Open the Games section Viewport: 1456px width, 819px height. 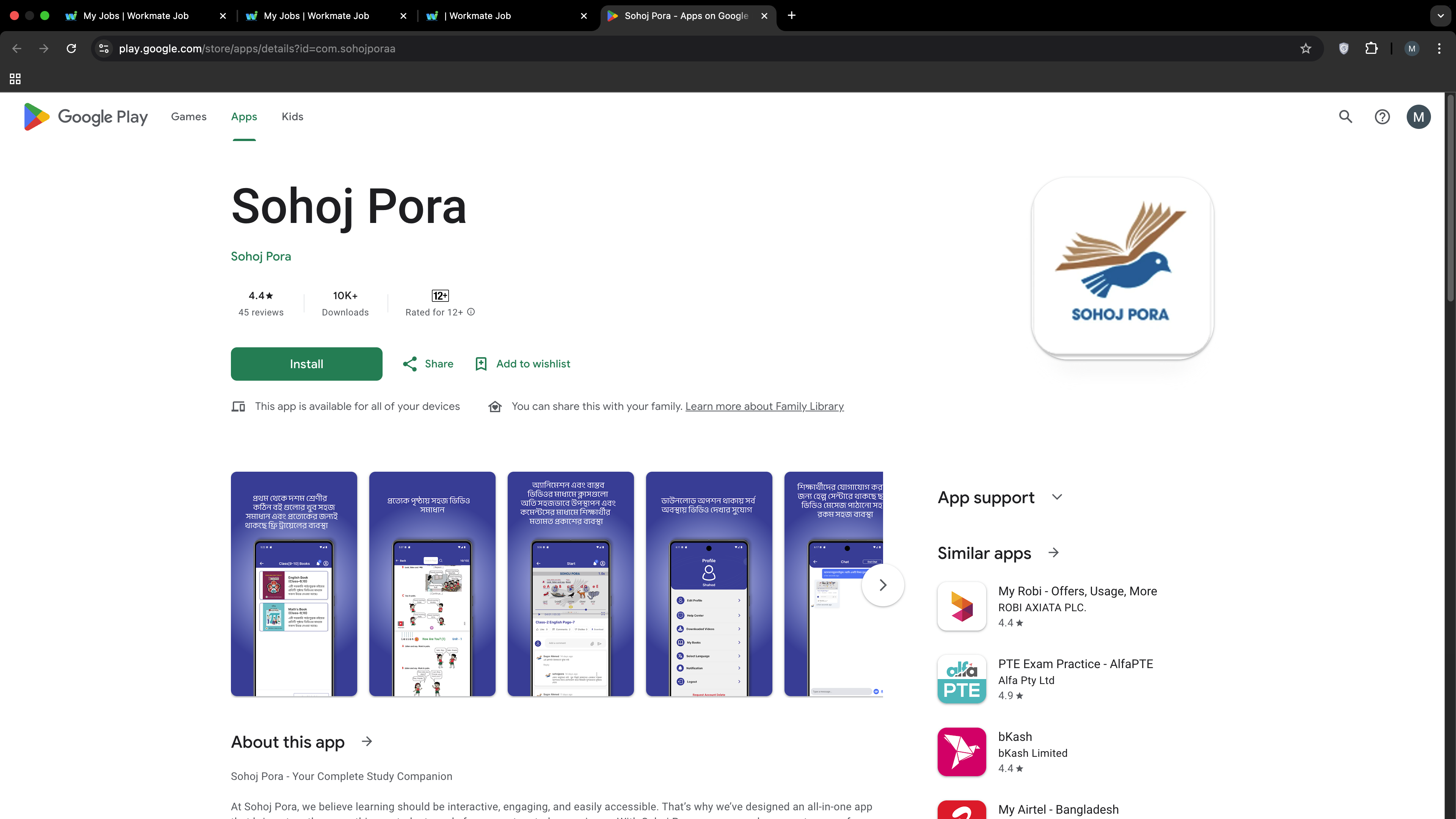tap(189, 116)
